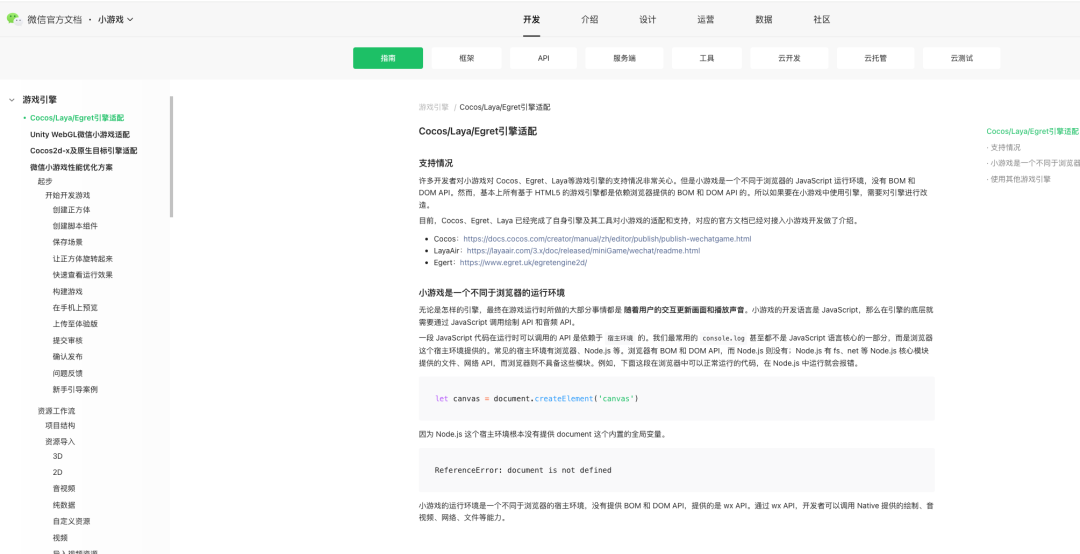
Task: Open the 云开发 section button
Action: pos(789,58)
